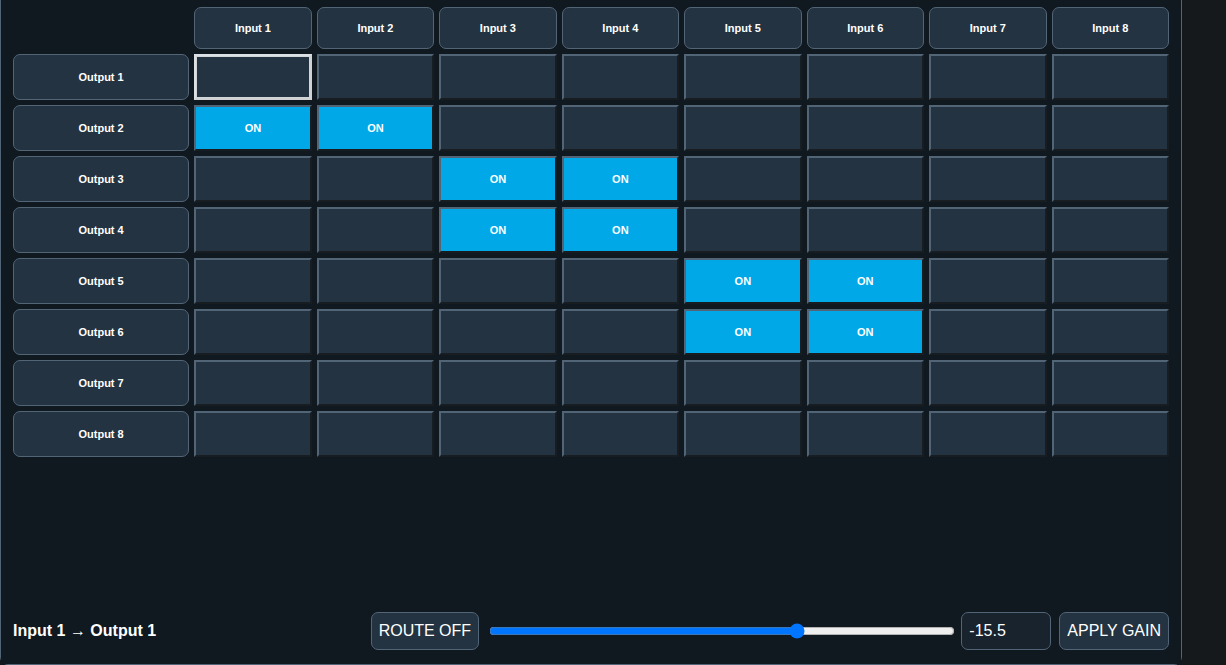Viewport: 1226px width, 665px height.
Task: Click the APPLY GAIN button
Action: pos(1114,631)
